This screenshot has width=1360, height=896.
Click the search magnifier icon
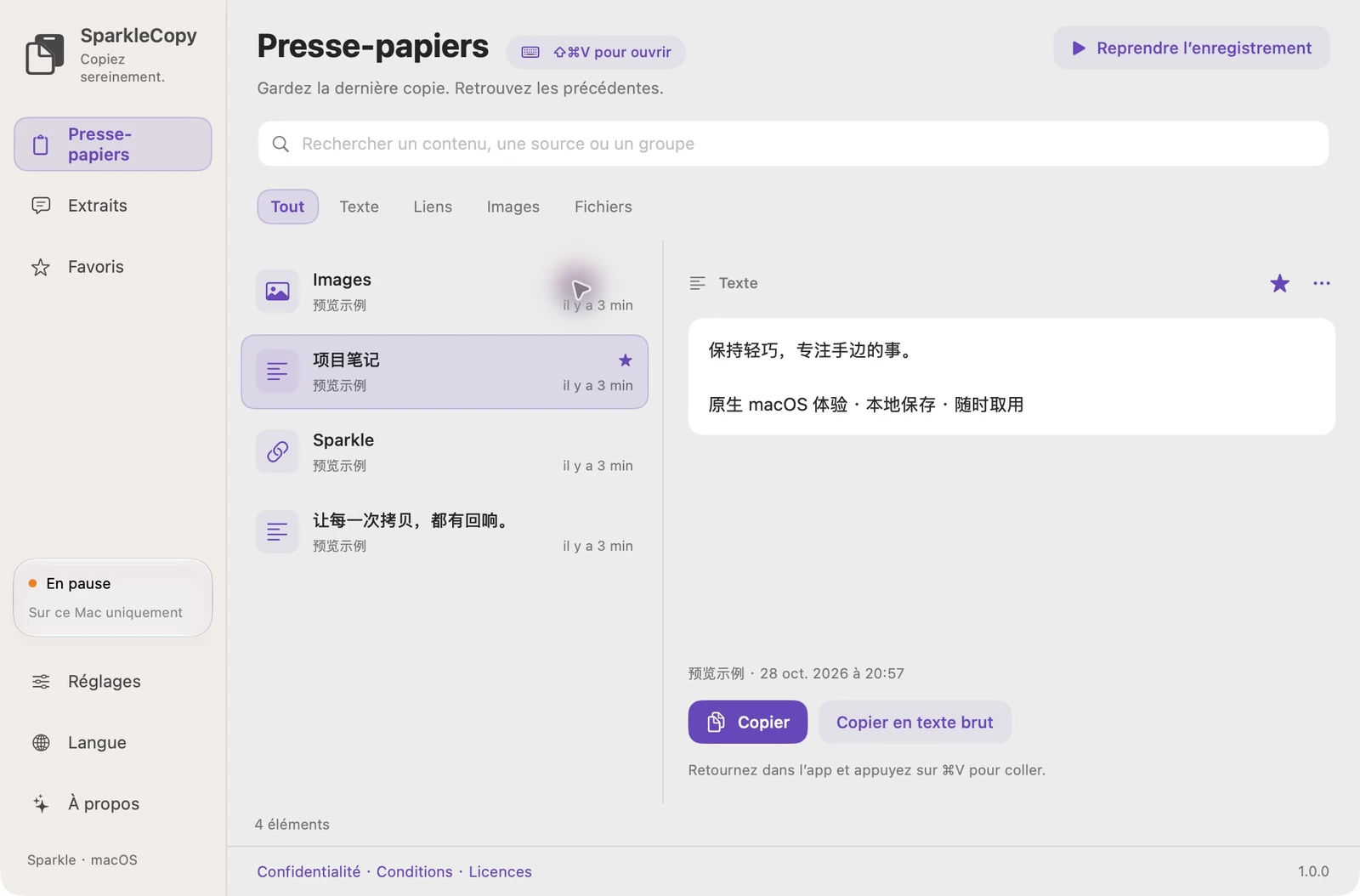click(x=280, y=144)
